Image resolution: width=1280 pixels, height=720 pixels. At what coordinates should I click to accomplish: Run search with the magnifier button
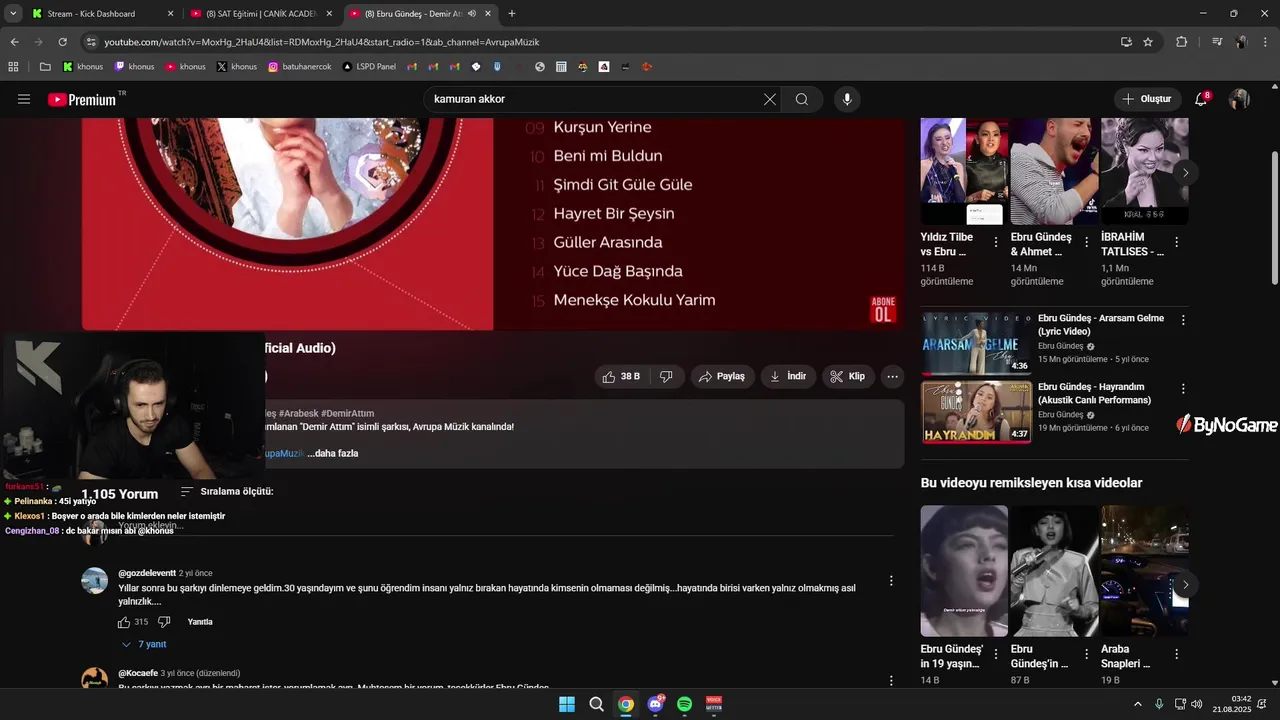[x=802, y=99]
